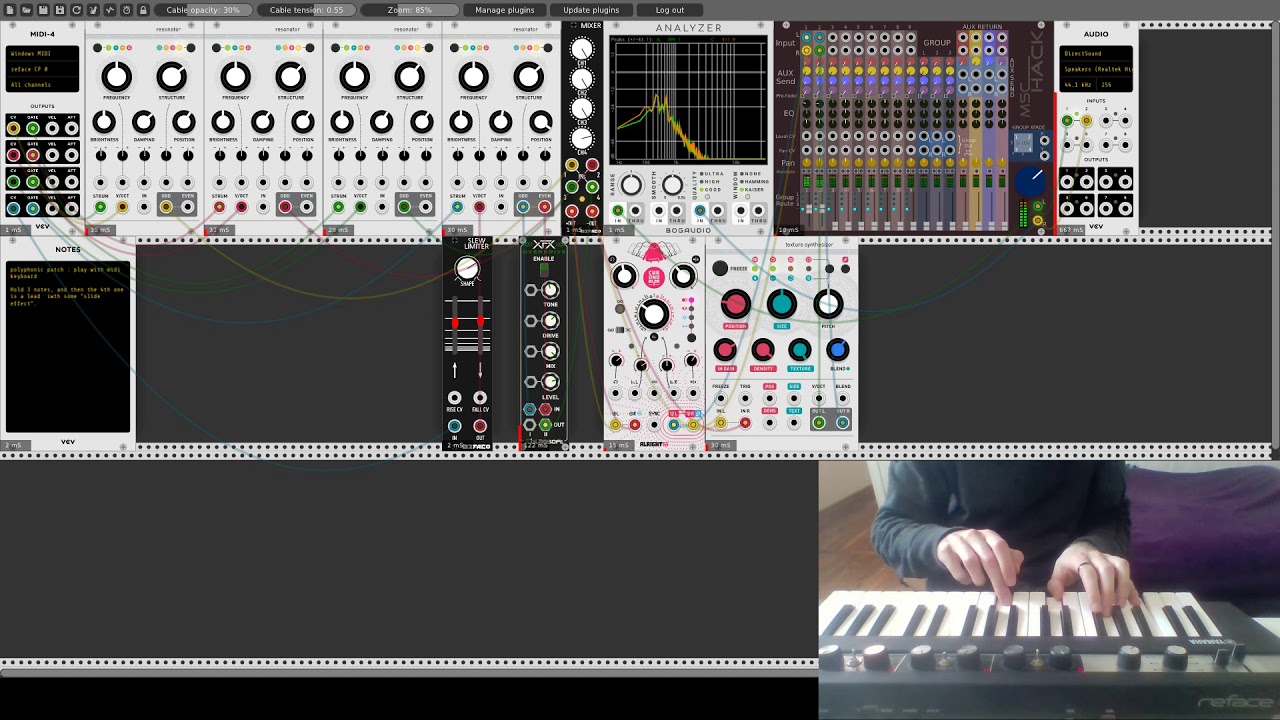
Task: Click the New patch icon in toolbar
Action: click(9, 10)
